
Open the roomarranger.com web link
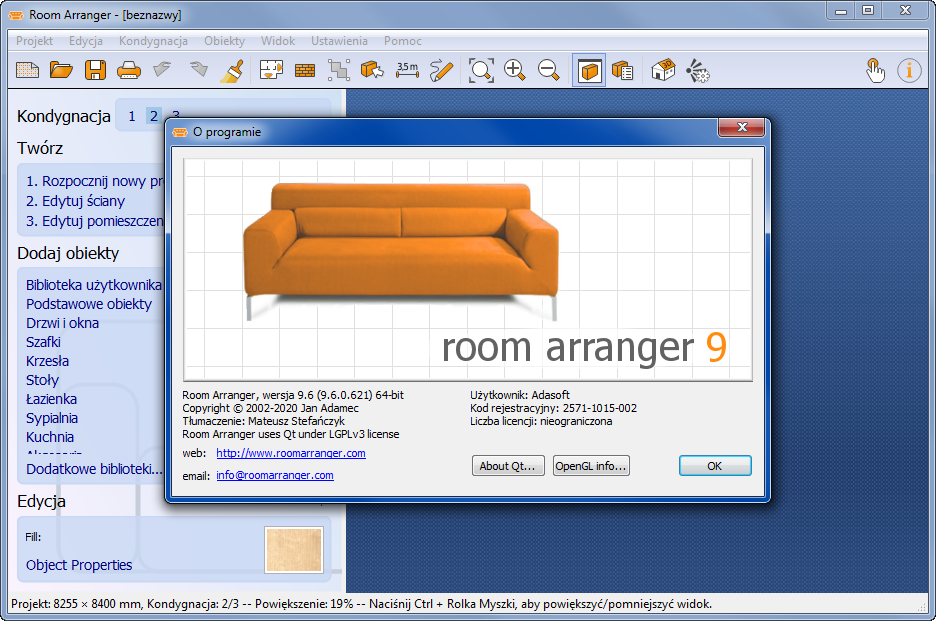291,453
